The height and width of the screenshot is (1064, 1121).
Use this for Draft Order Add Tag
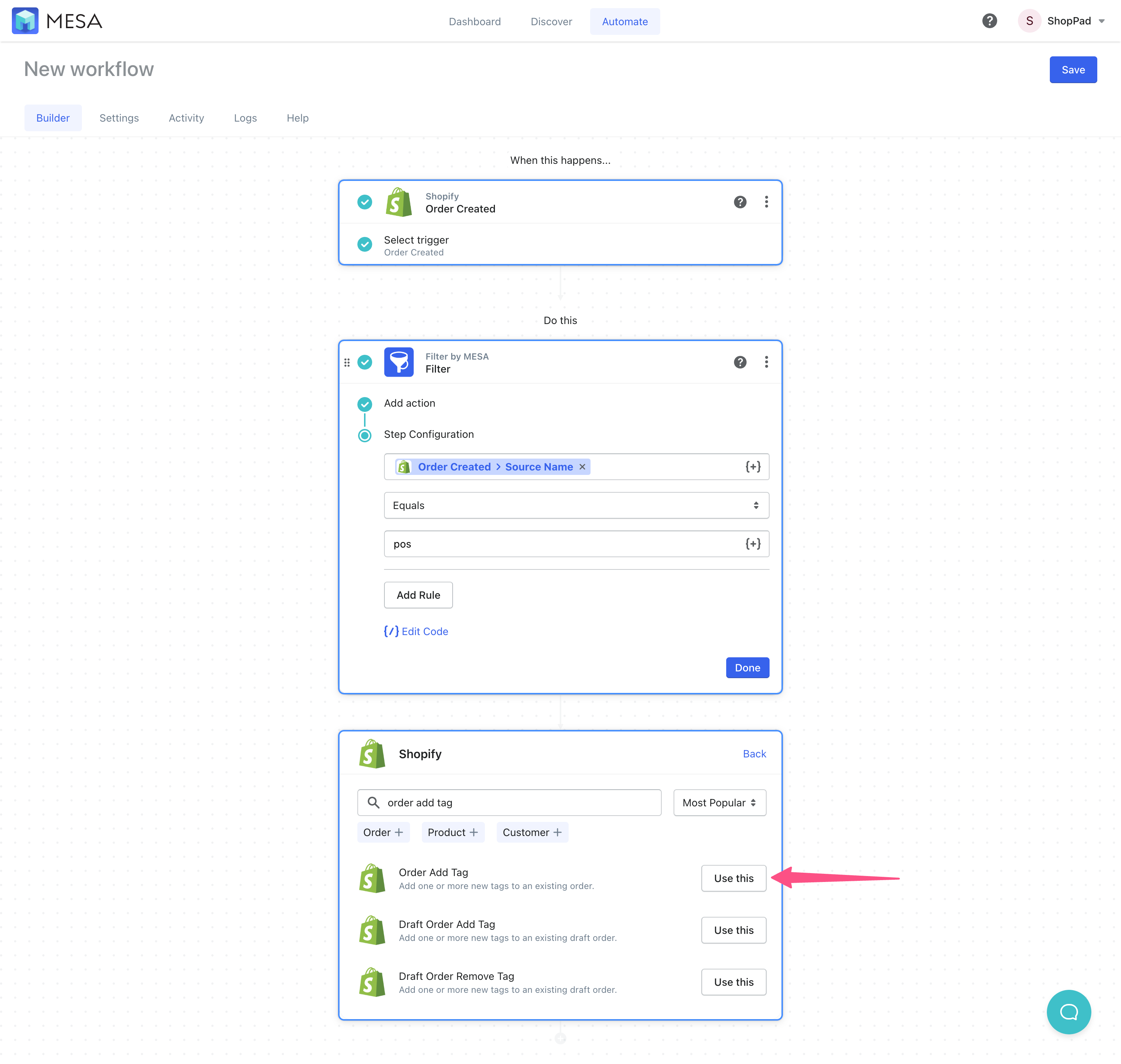[733, 931]
